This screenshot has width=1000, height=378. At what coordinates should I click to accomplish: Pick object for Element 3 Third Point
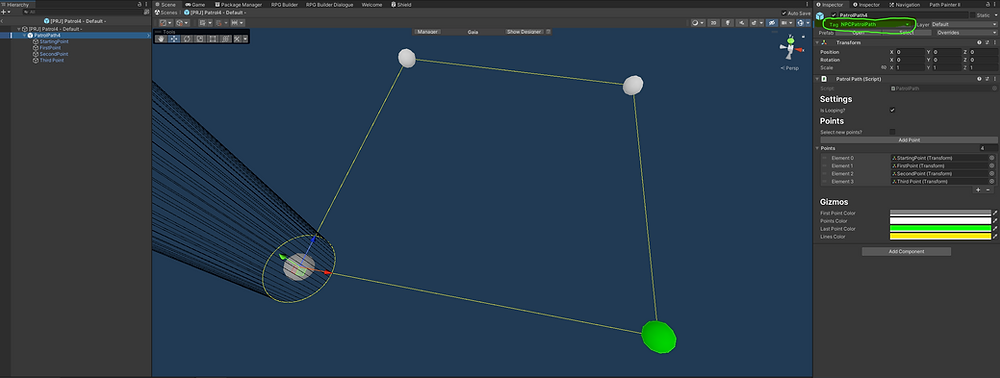pos(992,182)
